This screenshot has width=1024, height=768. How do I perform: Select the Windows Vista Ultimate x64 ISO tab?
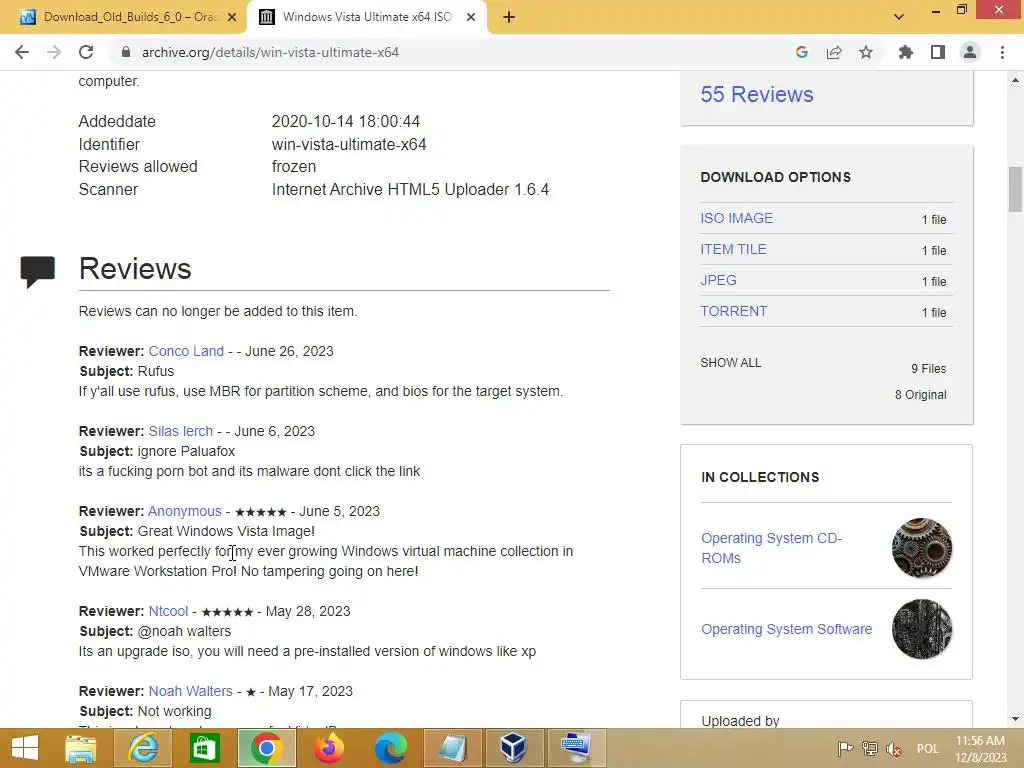tap(366, 17)
